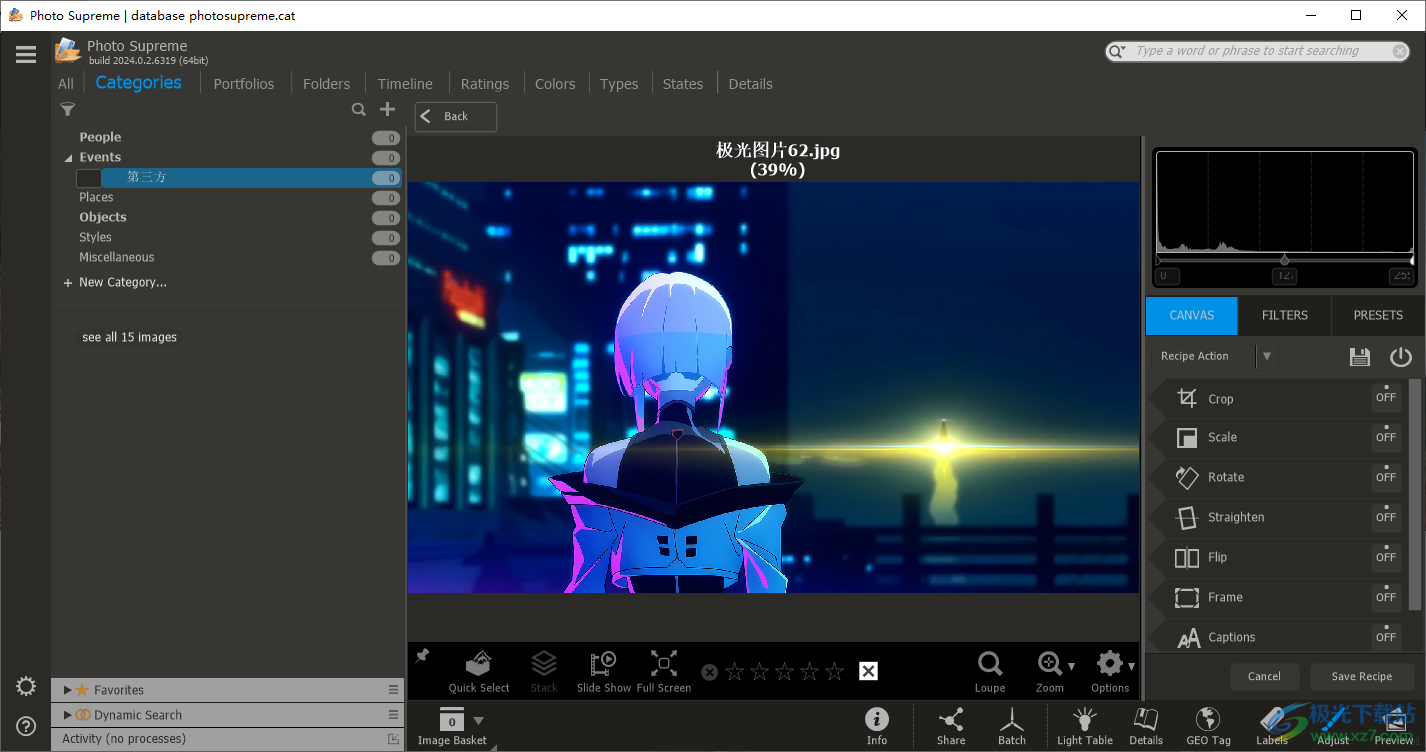Screen dimensions: 1426x752
Task: Click the recipe list vertical scrollbar
Action: click(1415, 493)
